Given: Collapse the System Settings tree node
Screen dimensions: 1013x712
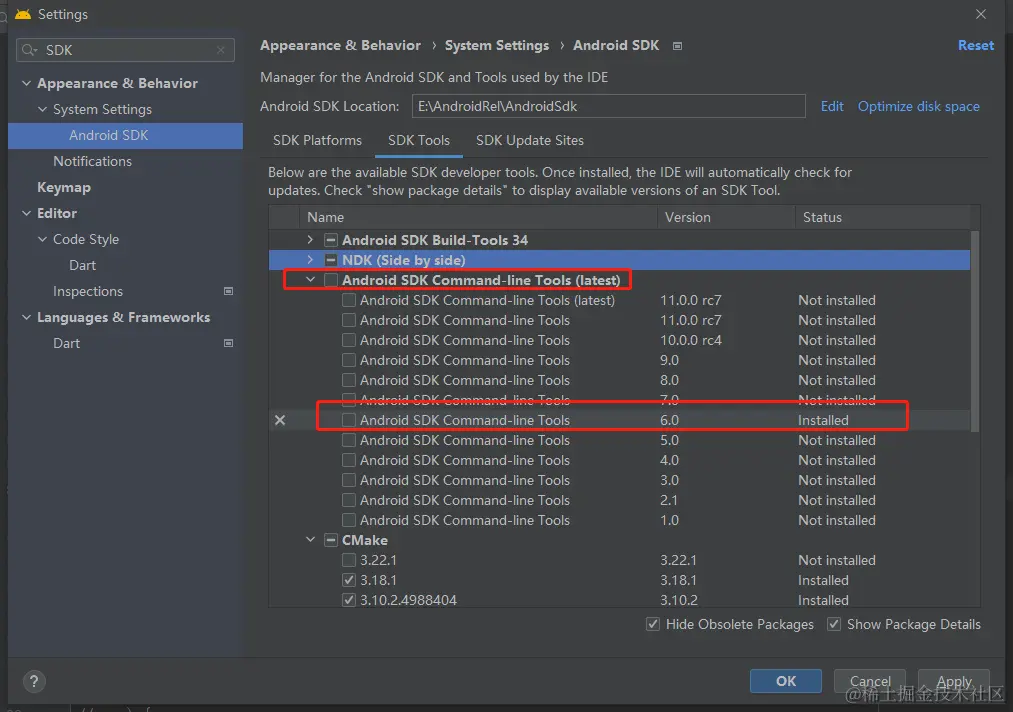Looking at the screenshot, I should click(43, 109).
